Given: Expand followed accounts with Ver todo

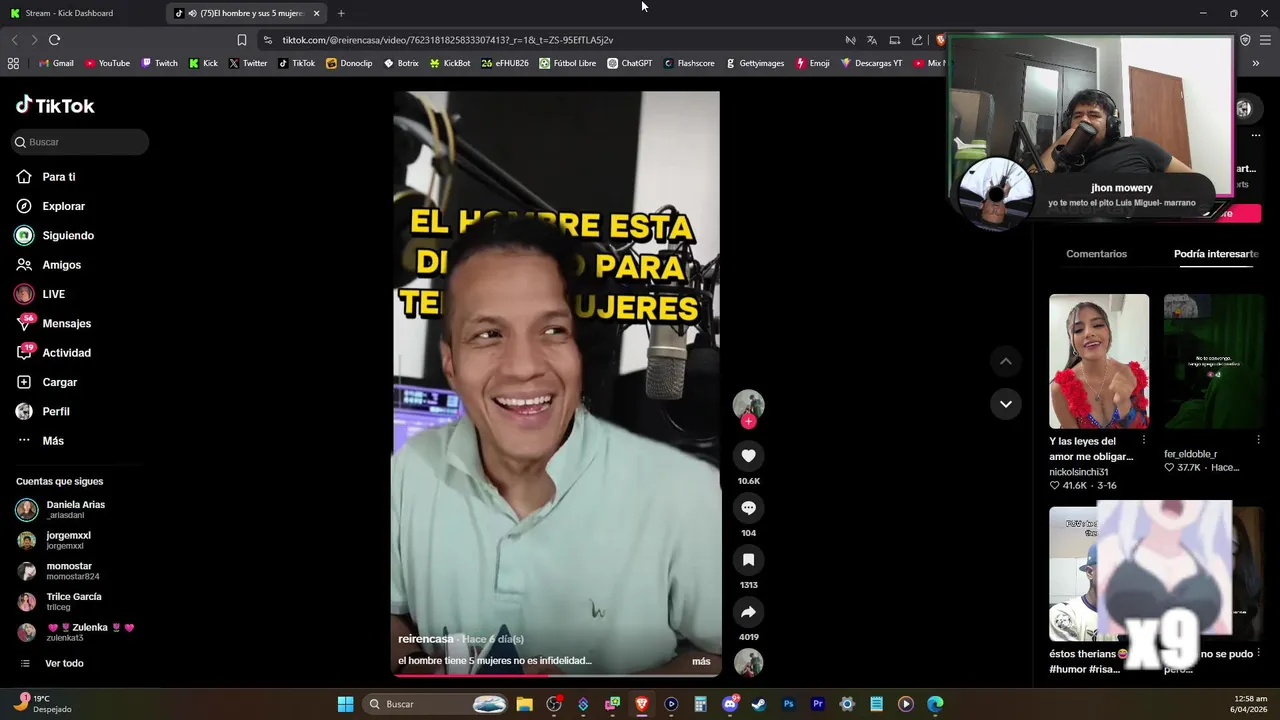Looking at the screenshot, I should [64, 663].
